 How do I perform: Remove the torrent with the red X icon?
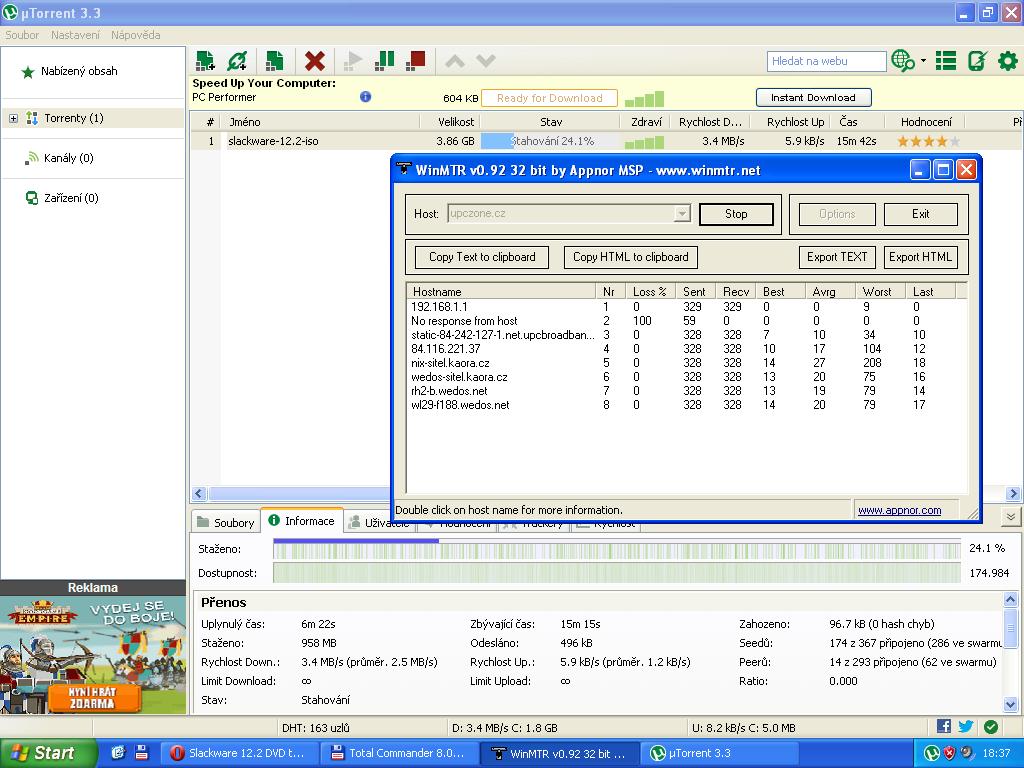click(x=315, y=61)
